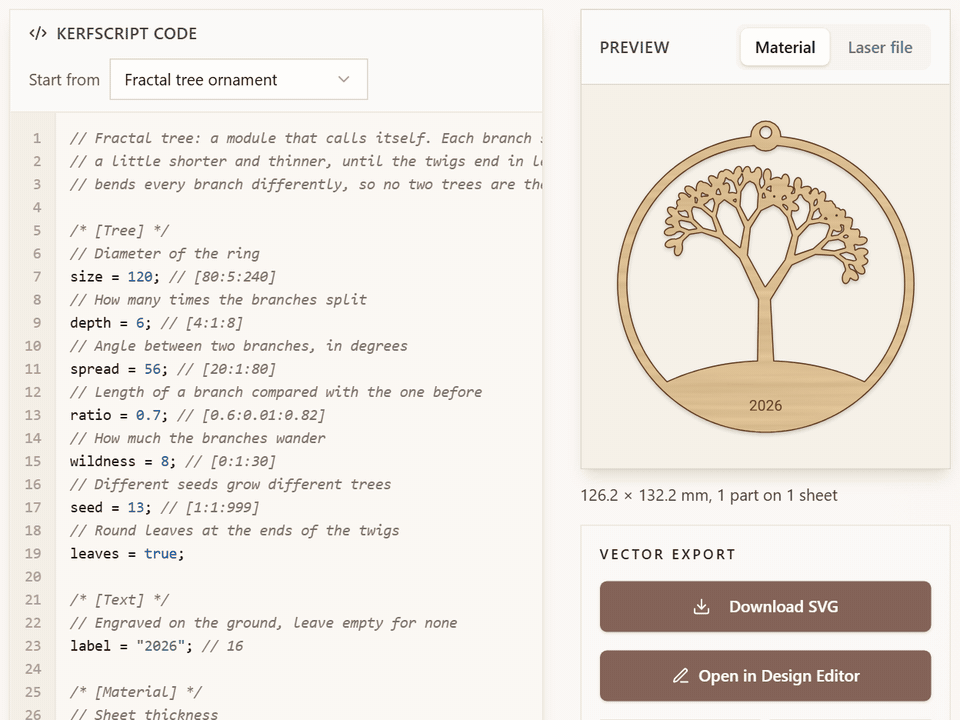Click the '// Diameter of the ring' comment

click(165, 253)
